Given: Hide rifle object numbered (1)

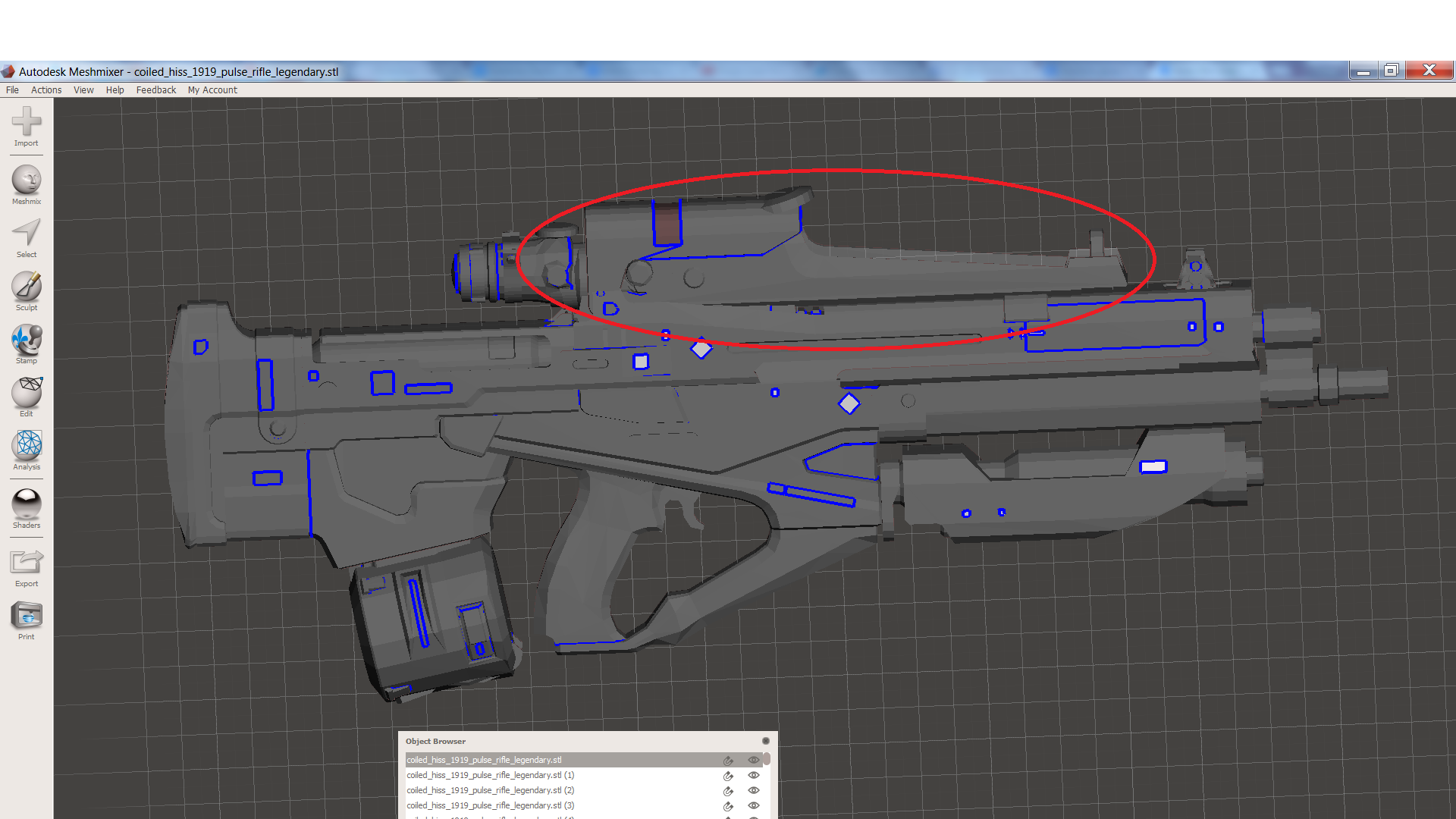Looking at the screenshot, I should click(754, 775).
